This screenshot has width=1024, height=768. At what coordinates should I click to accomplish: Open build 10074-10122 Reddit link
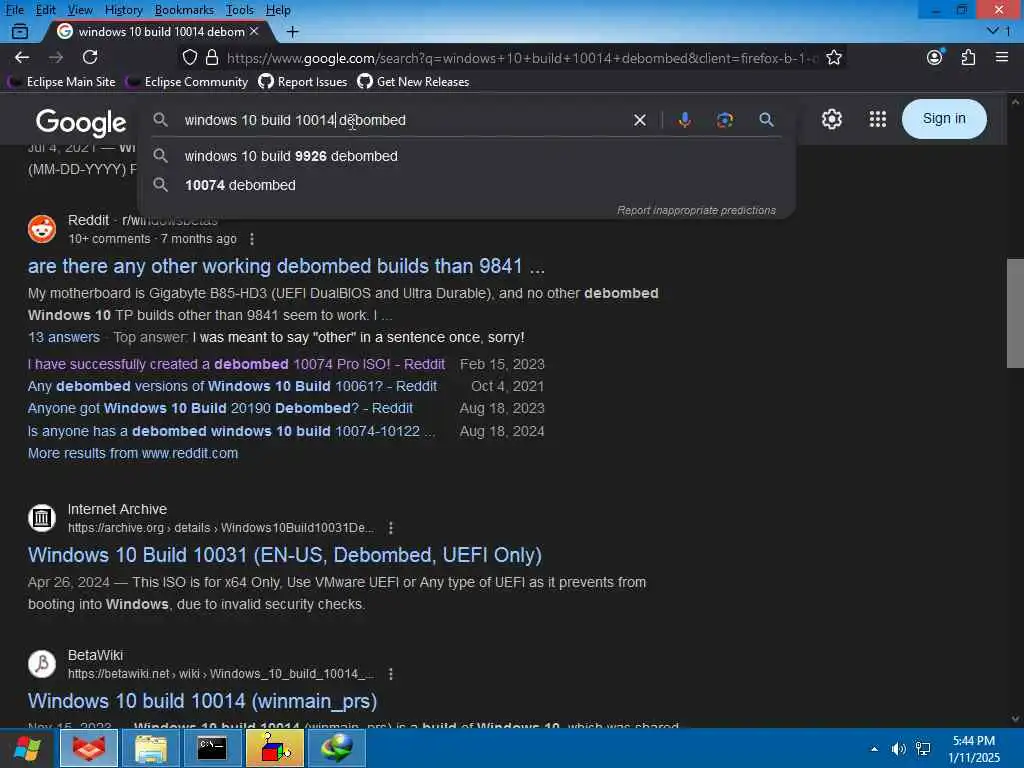(x=231, y=431)
